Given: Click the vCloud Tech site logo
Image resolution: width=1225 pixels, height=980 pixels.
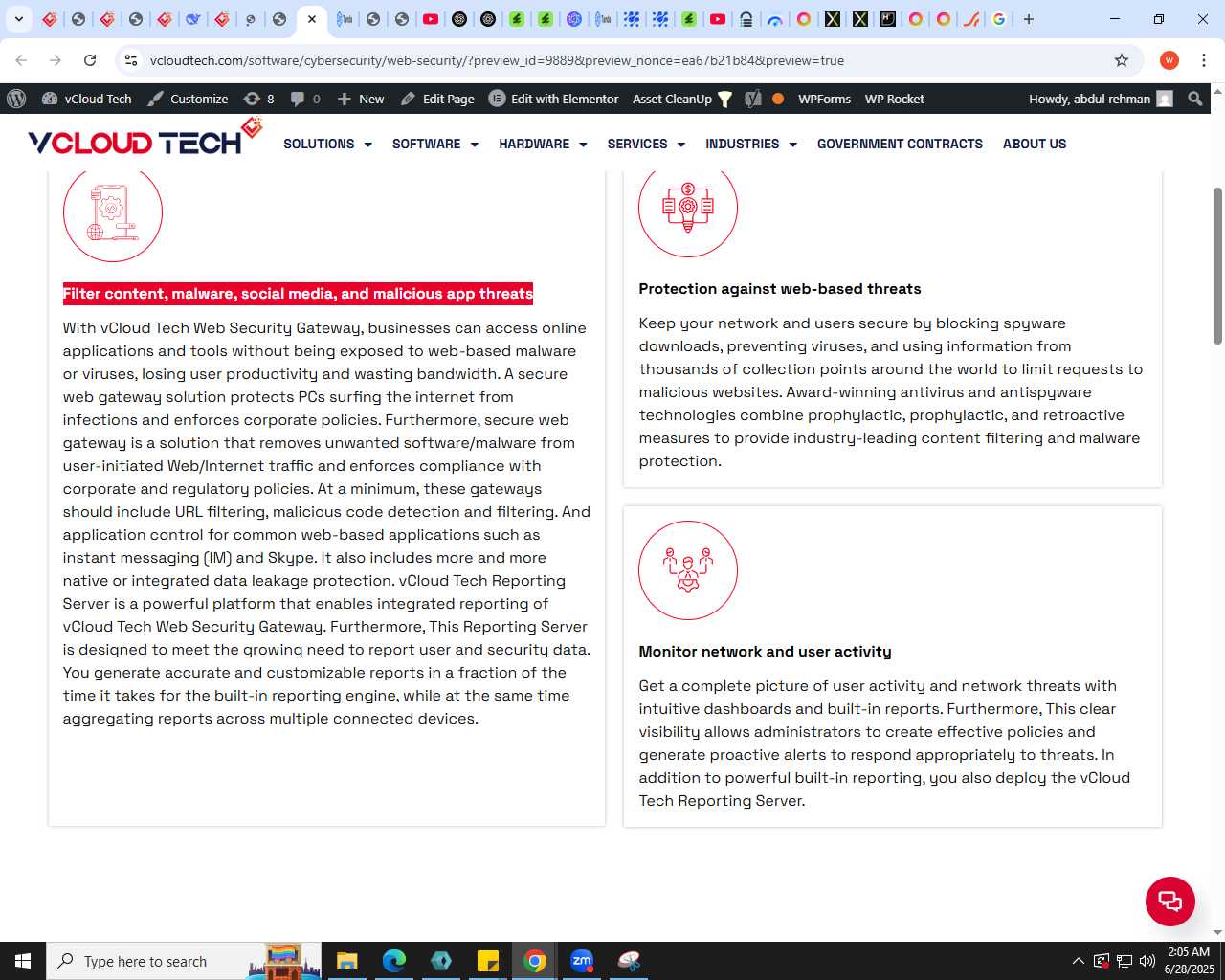Looking at the screenshot, I should (x=145, y=139).
